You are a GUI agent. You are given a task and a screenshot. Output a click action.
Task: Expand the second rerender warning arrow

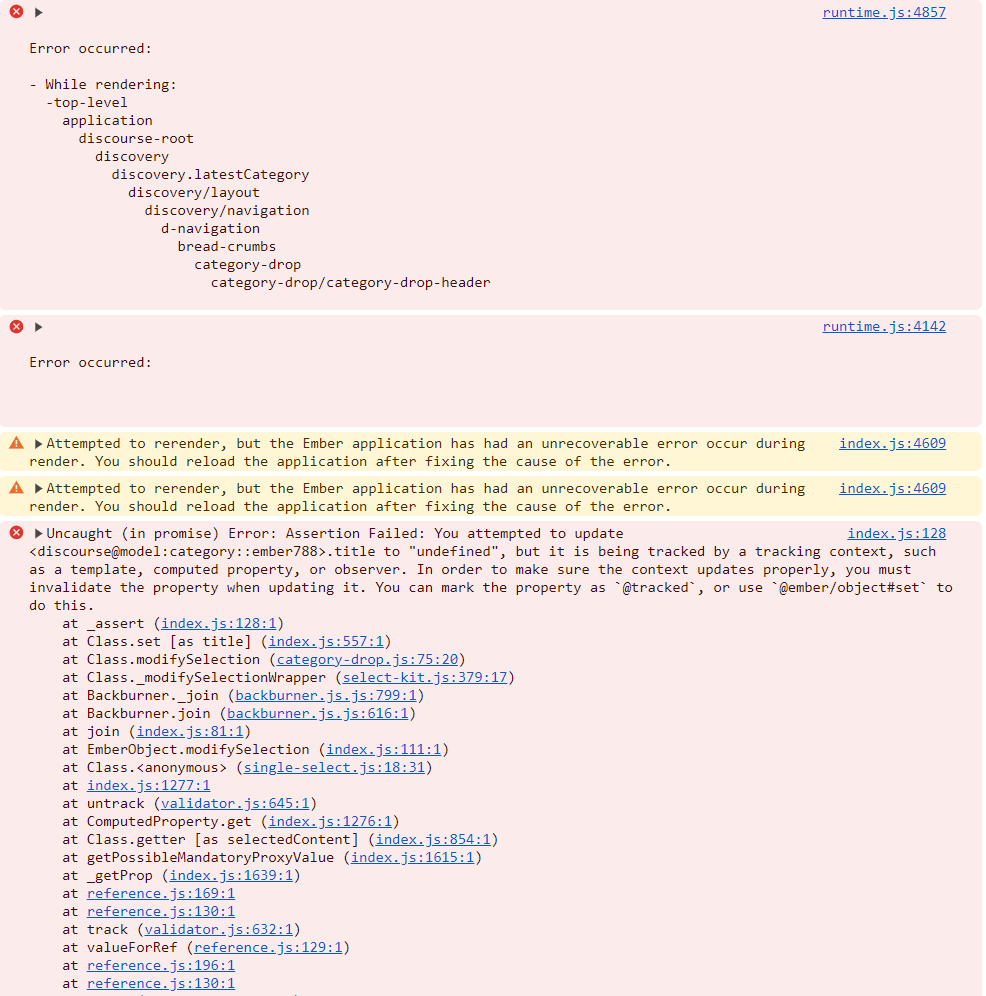[38, 488]
